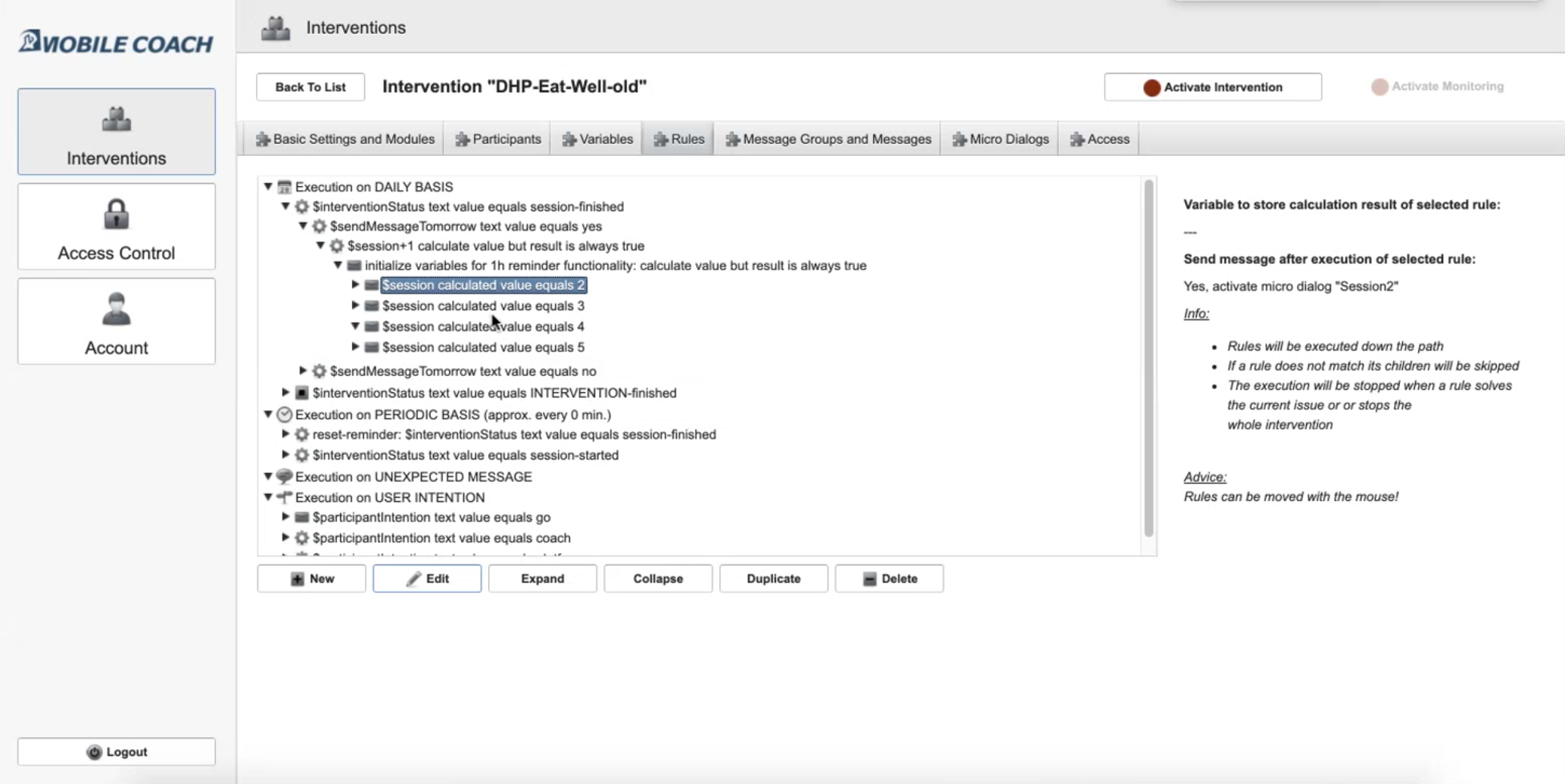
Task: Toggle the Activate Intervention button
Action: tap(1212, 87)
